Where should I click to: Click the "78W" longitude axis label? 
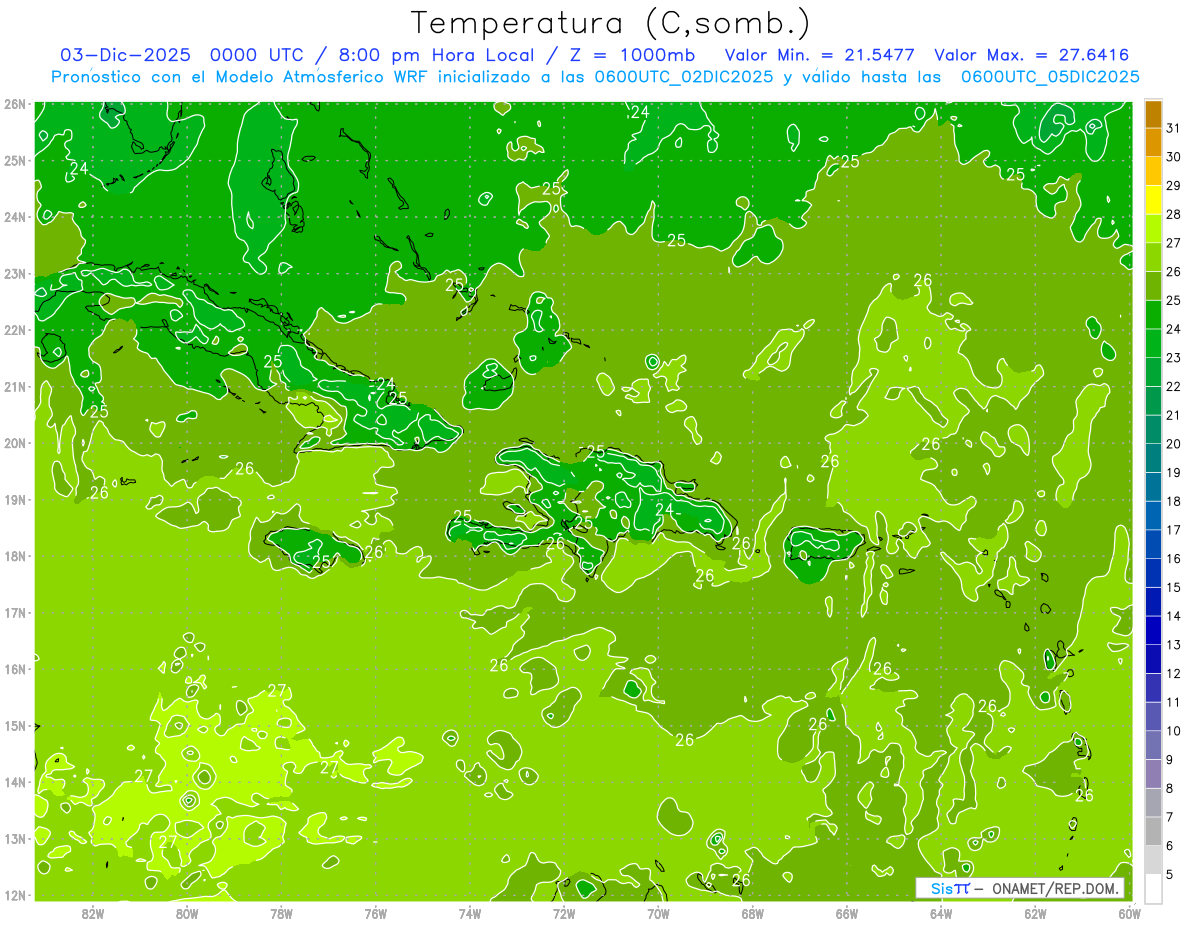pyautogui.click(x=281, y=913)
